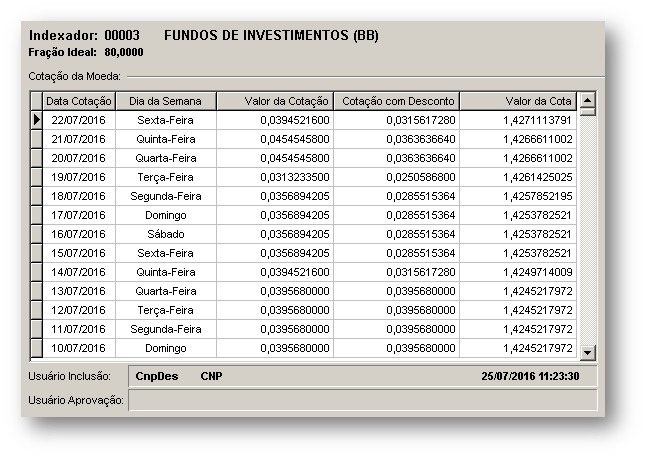
Task: Click Indexador code 00003
Action: [122, 35]
